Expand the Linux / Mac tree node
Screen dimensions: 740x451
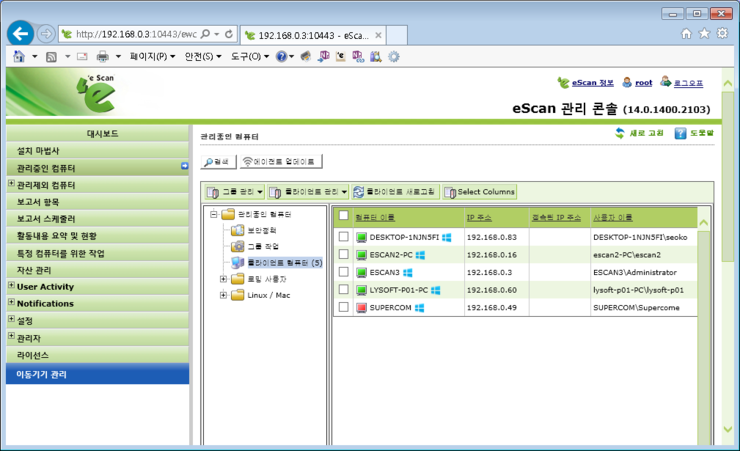tap(223, 295)
